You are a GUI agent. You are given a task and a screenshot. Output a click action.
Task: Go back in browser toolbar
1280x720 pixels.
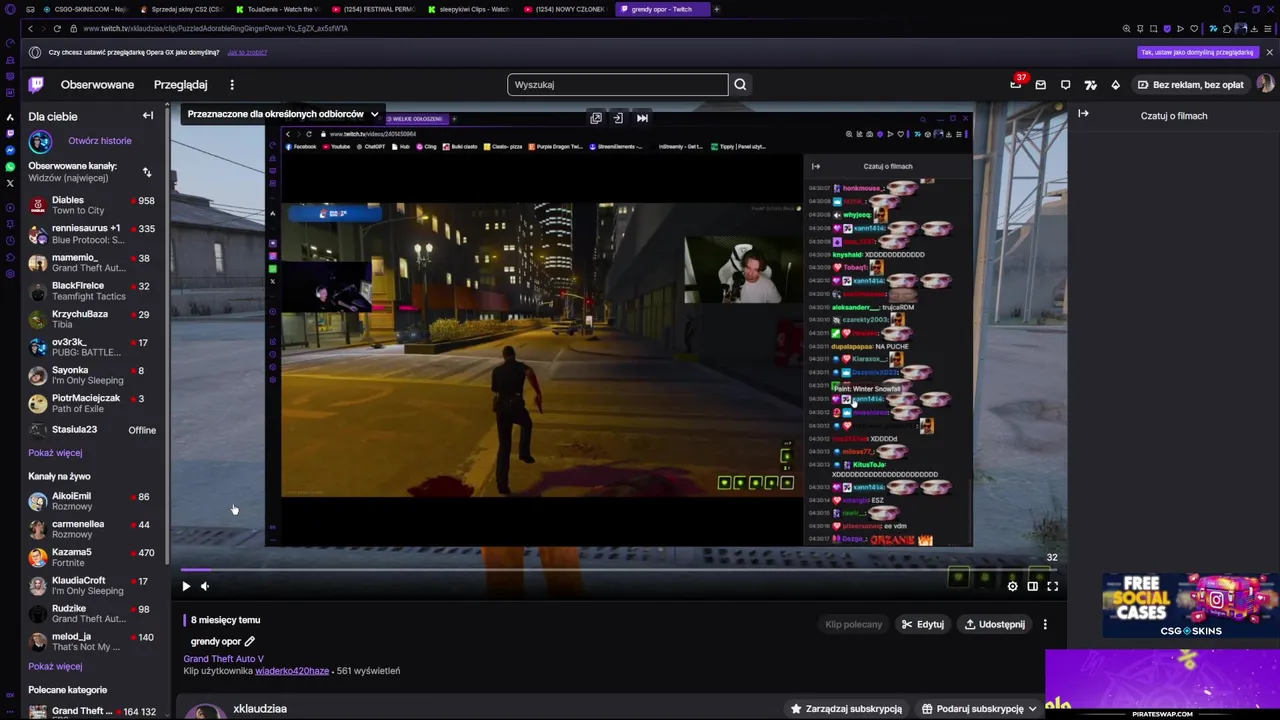pyautogui.click(x=30, y=28)
